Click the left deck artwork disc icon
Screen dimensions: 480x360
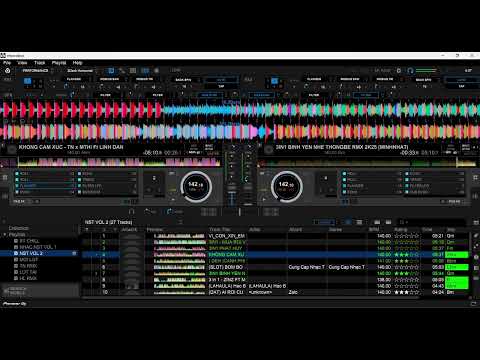click(x=11, y=149)
